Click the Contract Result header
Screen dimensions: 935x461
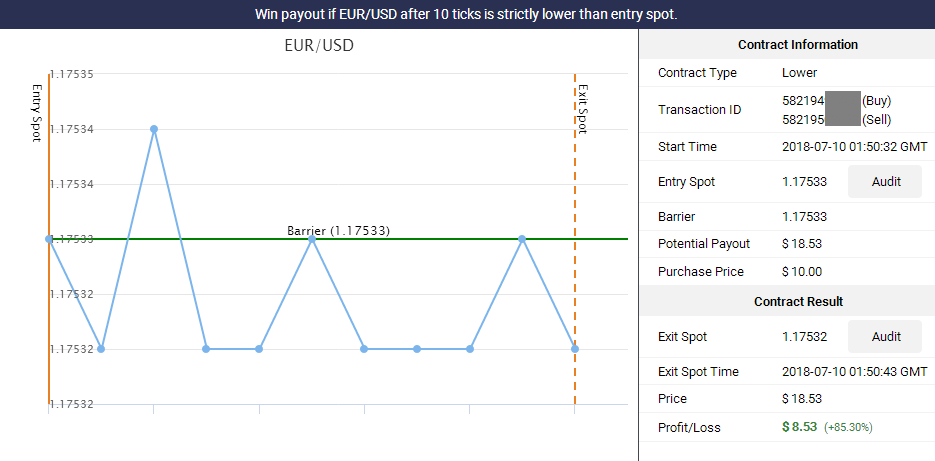[x=798, y=302]
